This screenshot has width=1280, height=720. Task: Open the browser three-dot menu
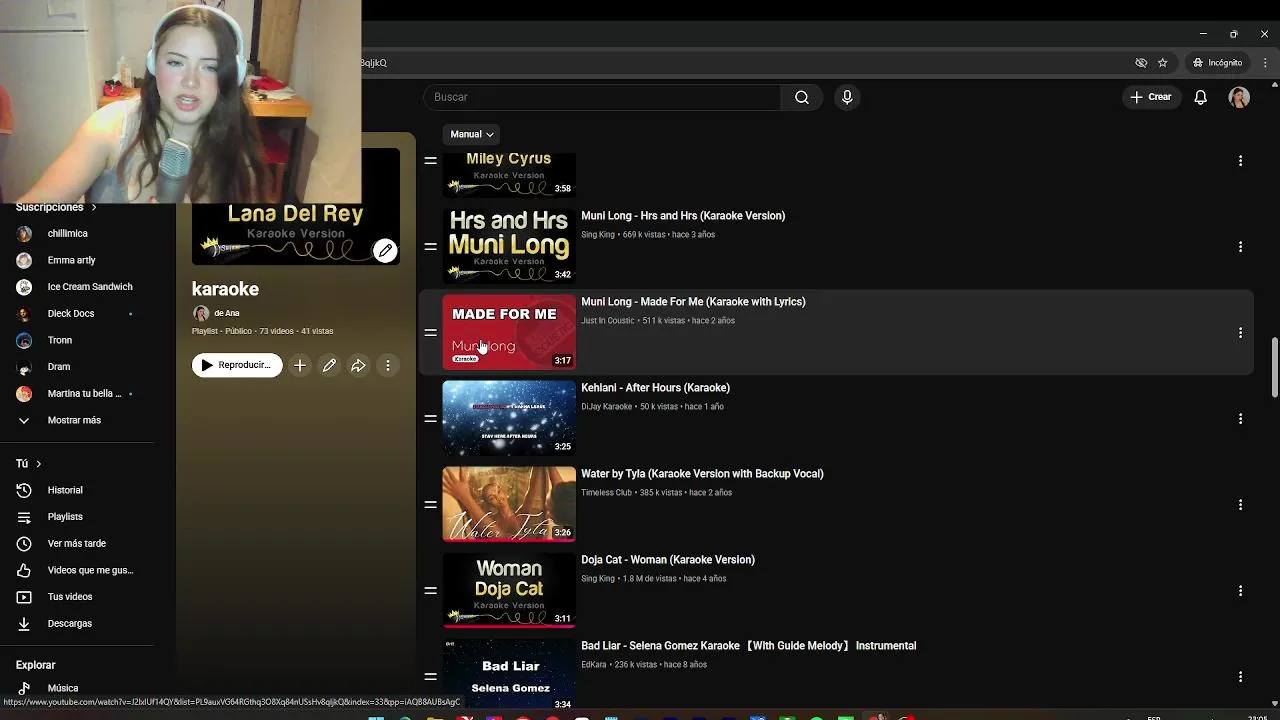tap(1265, 62)
